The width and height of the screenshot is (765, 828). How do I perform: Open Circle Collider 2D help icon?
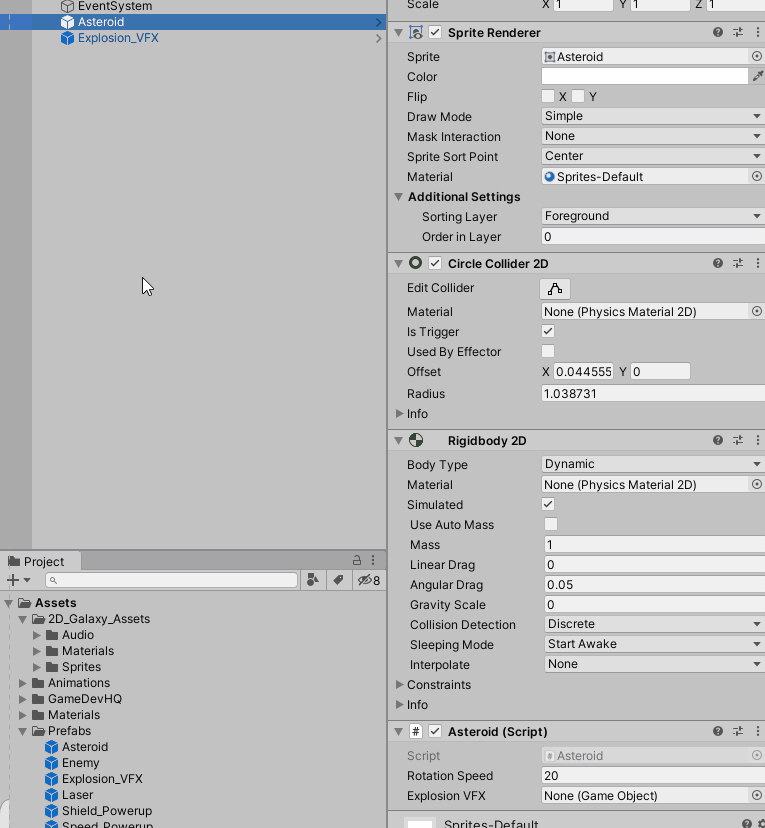pyautogui.click(x=717, y=264)
